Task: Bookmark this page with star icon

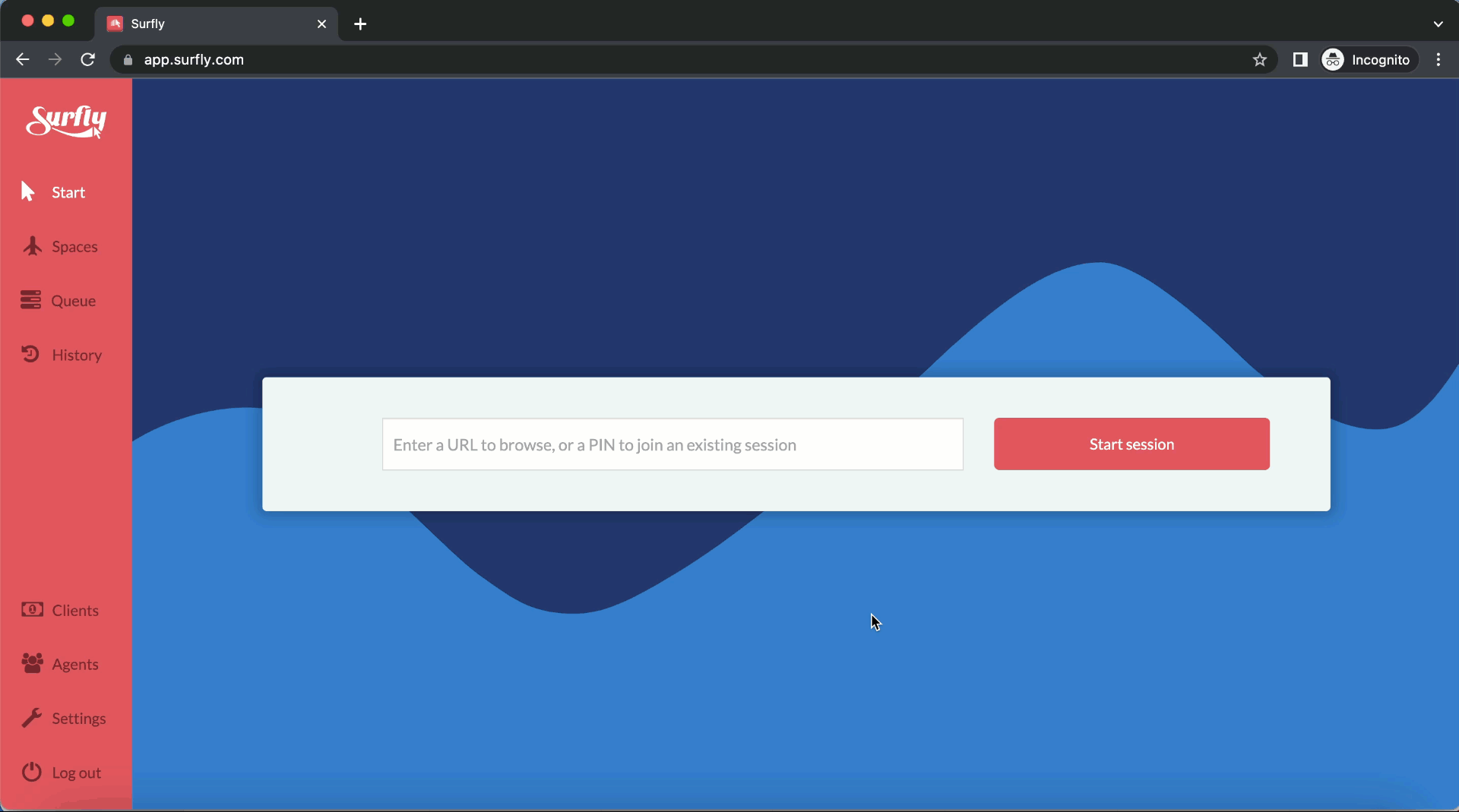Action: coord(1260,60)
